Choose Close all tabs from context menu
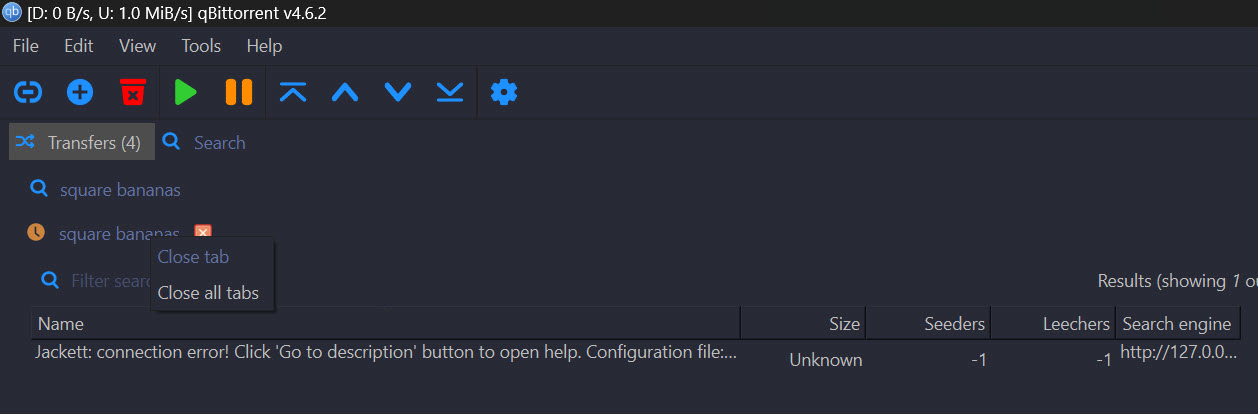Image resolution: width=1258 pixels, height=414 pixels. click(x=208, y=293)
